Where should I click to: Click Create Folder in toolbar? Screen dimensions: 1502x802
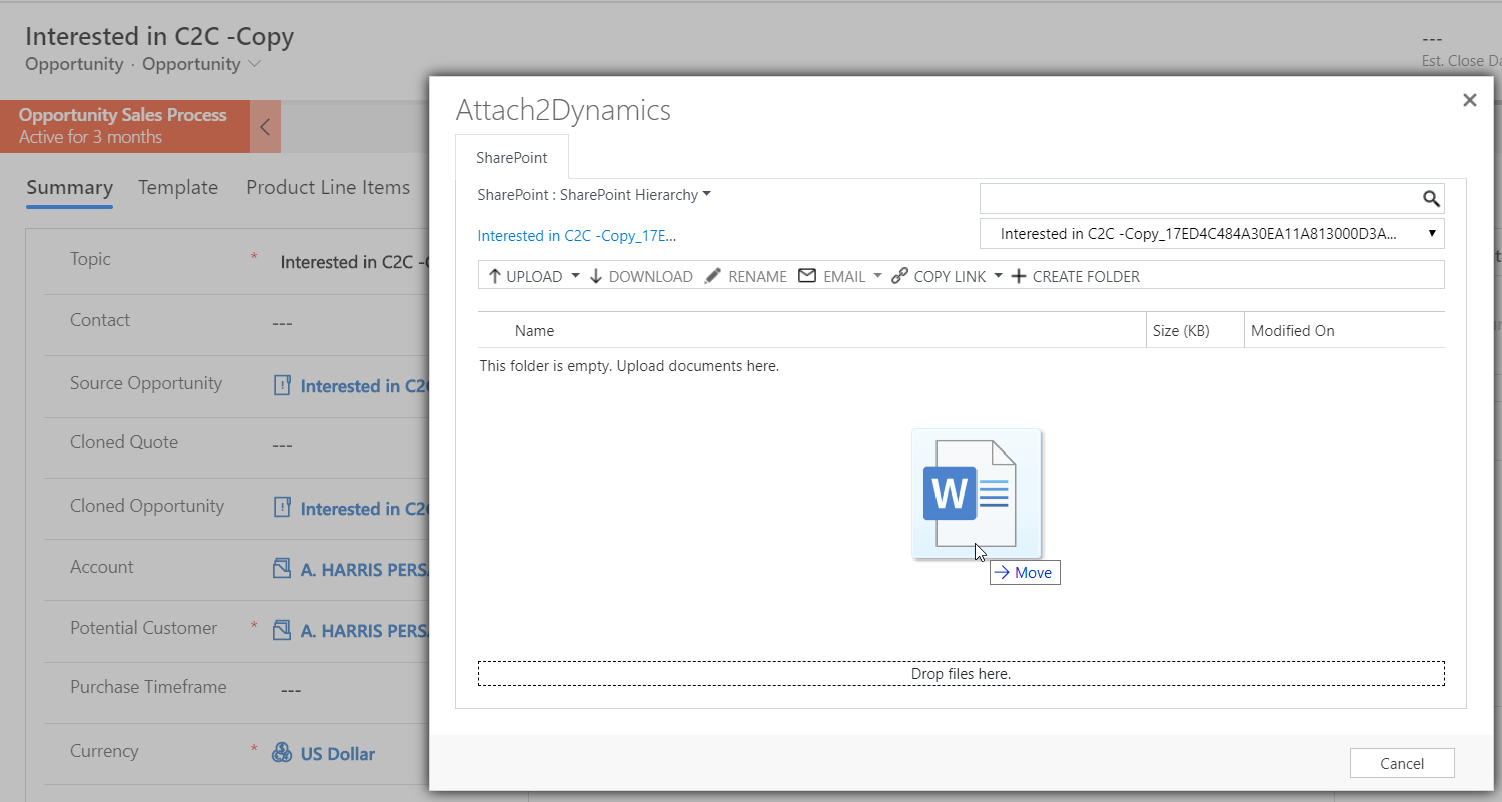pos(1075,276)
